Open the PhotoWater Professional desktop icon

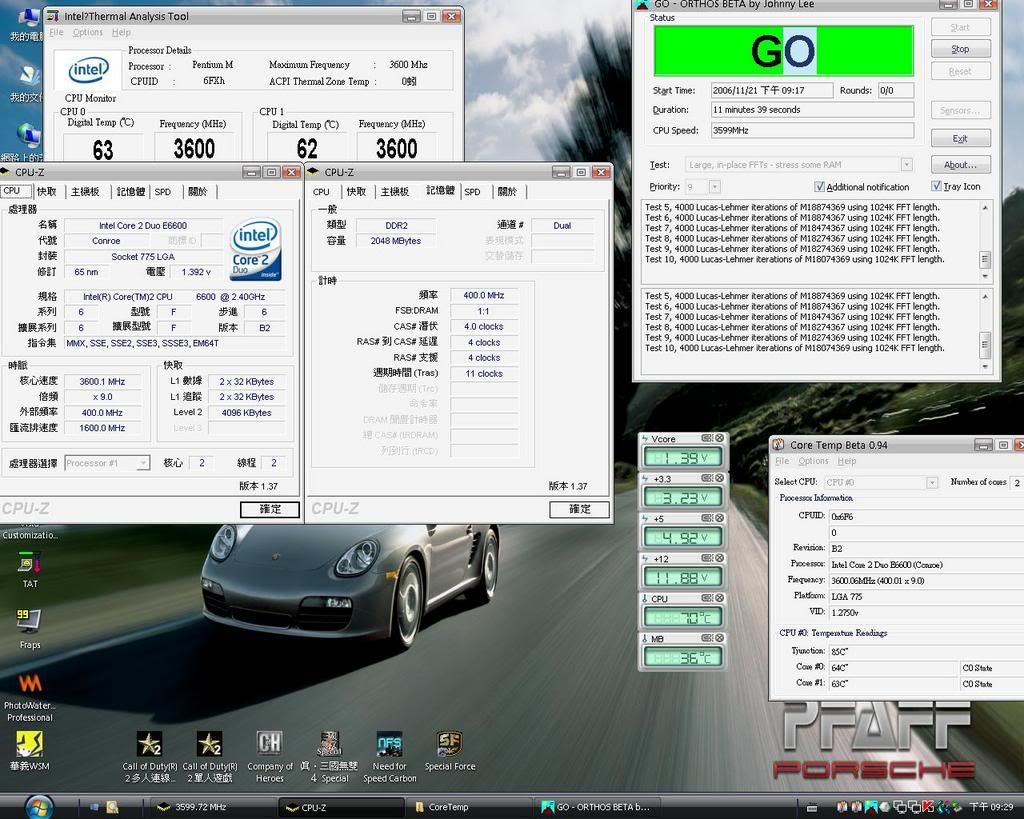(x=30, y=698)
